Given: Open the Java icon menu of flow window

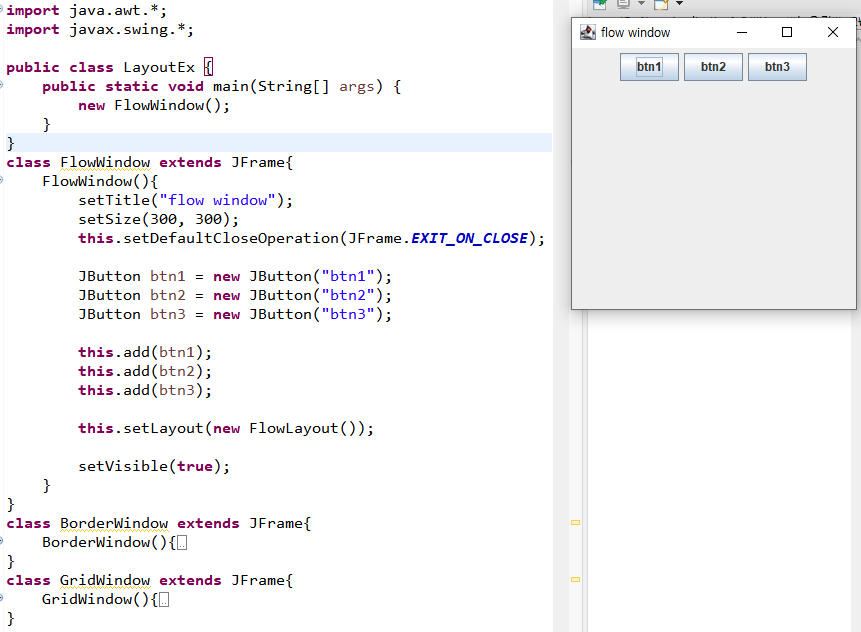Looking at the screenshot, I should (x=588, y=32).
